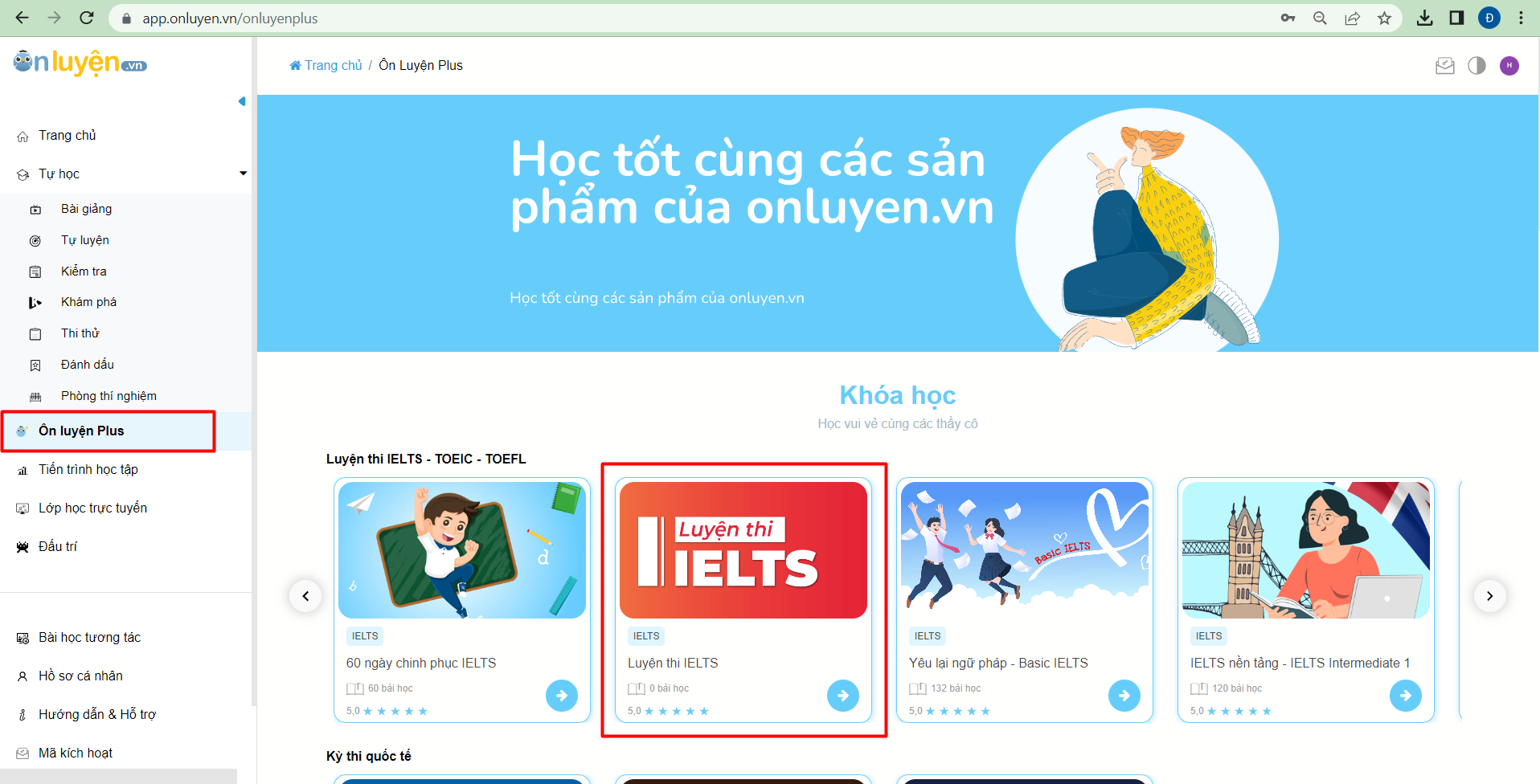
Task: Open the mailbox notifications icon
Action: (x=1445, y=66)
